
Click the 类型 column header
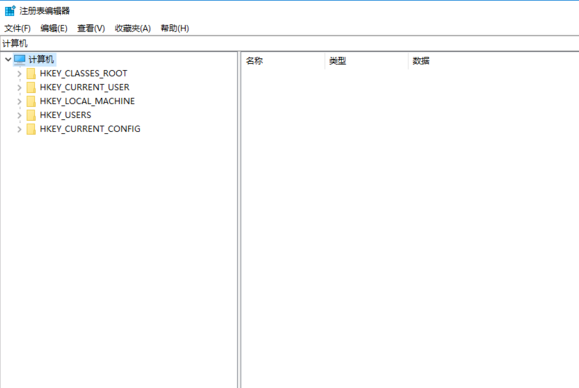(x=367, y=61)
